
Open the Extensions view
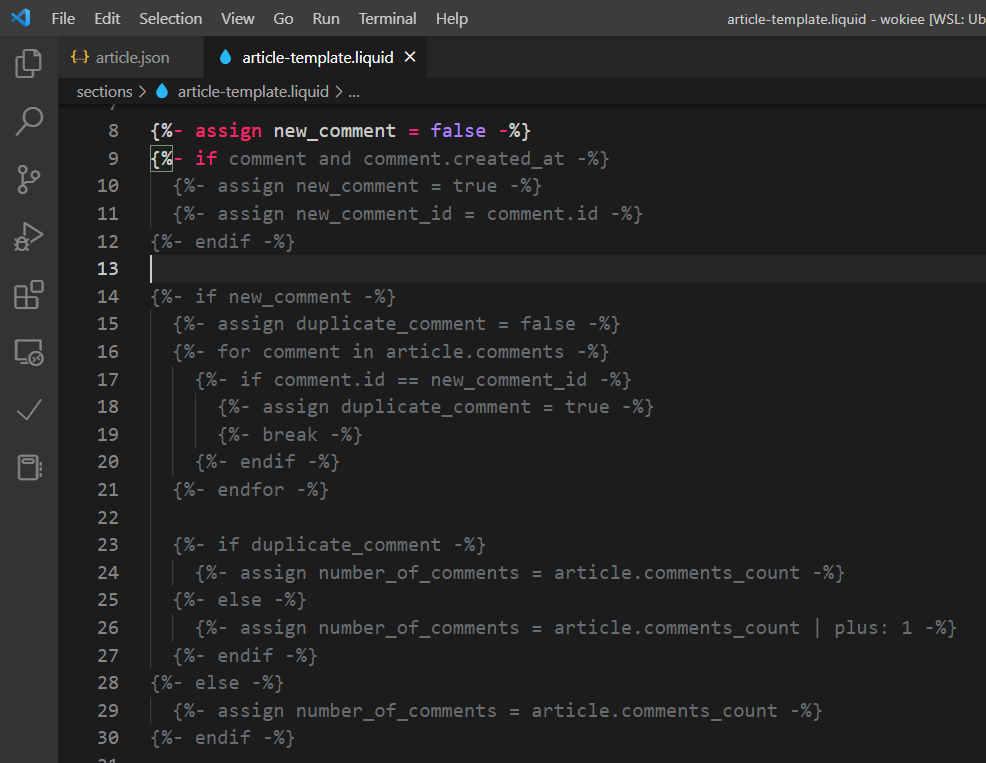(28, 295)
